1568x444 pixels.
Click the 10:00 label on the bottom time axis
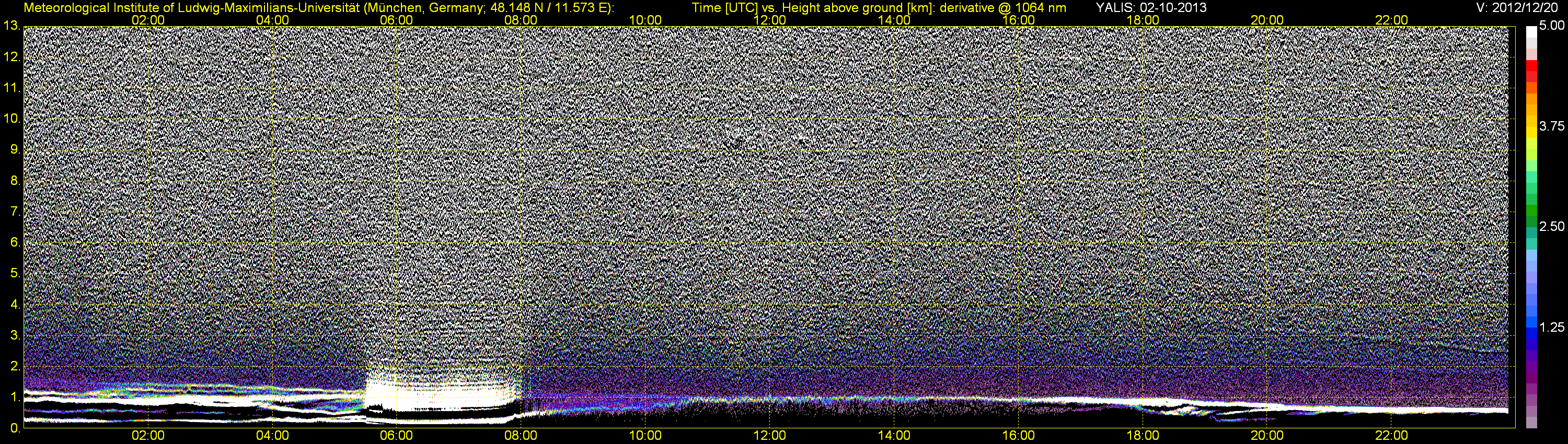point(645,436)
